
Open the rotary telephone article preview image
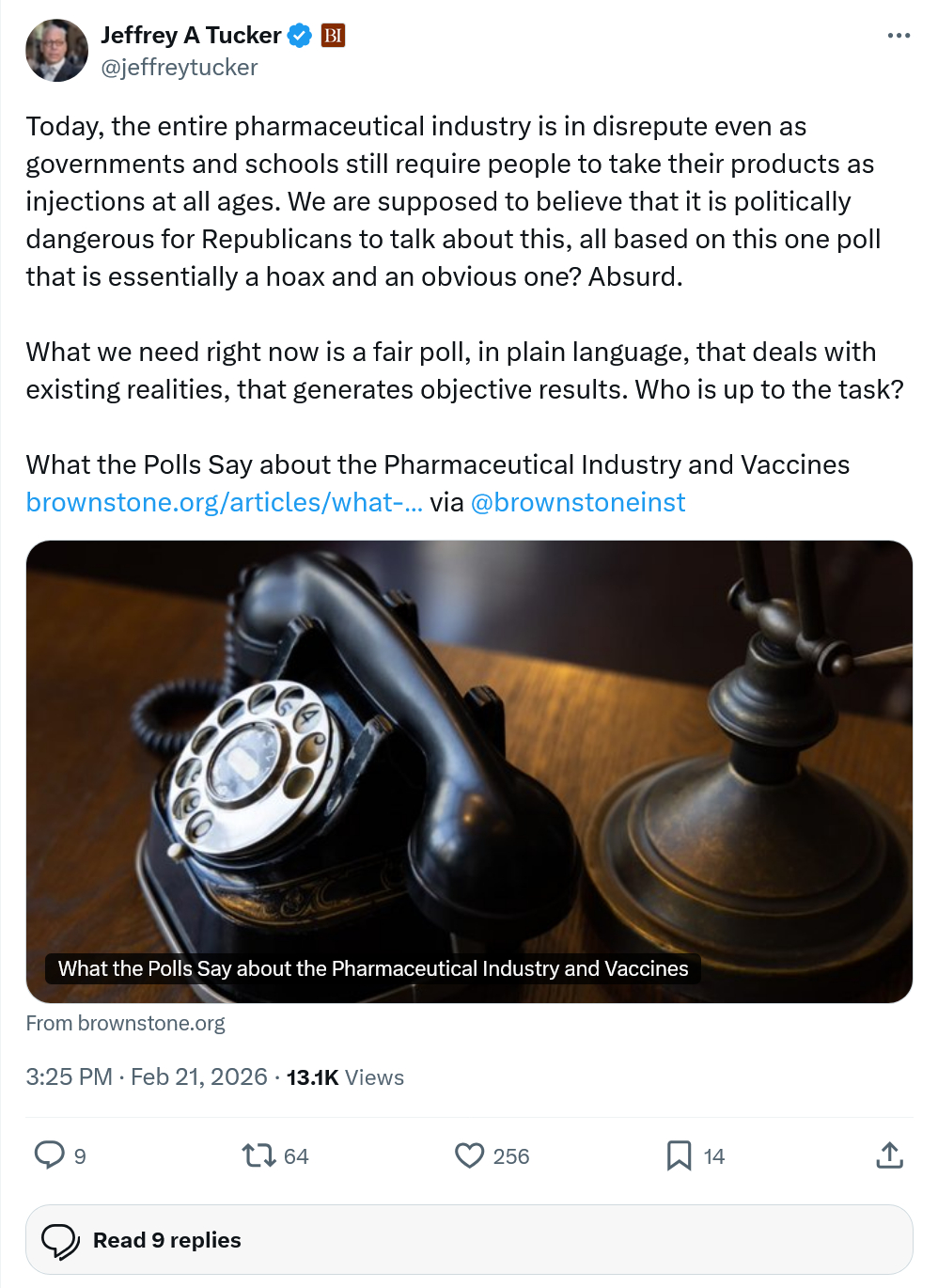469,752
